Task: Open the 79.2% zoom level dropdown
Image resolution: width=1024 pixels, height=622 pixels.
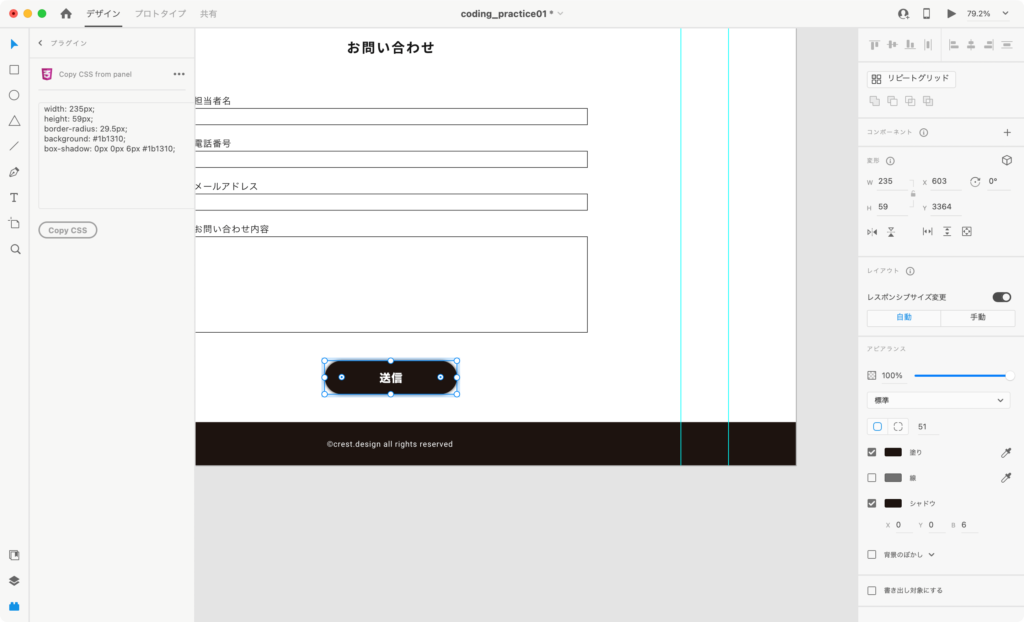Action: click(1006, 13)
